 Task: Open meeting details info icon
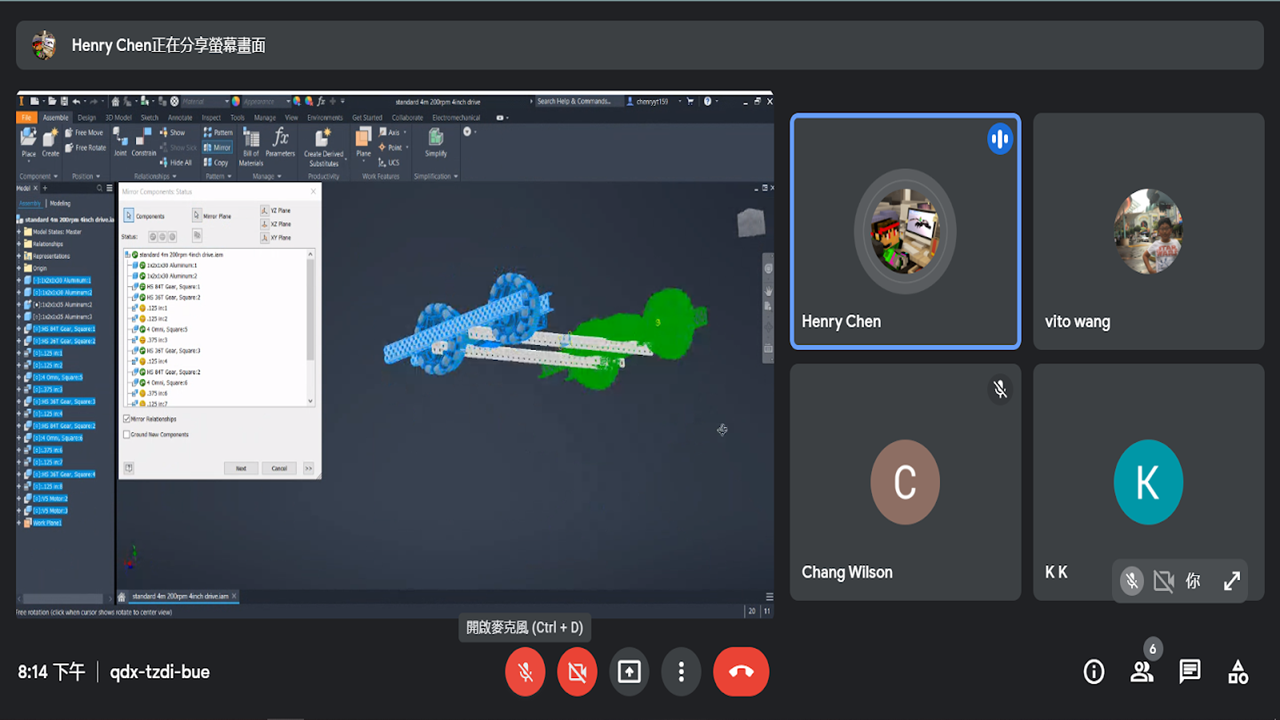click(x=1094, y=672)
